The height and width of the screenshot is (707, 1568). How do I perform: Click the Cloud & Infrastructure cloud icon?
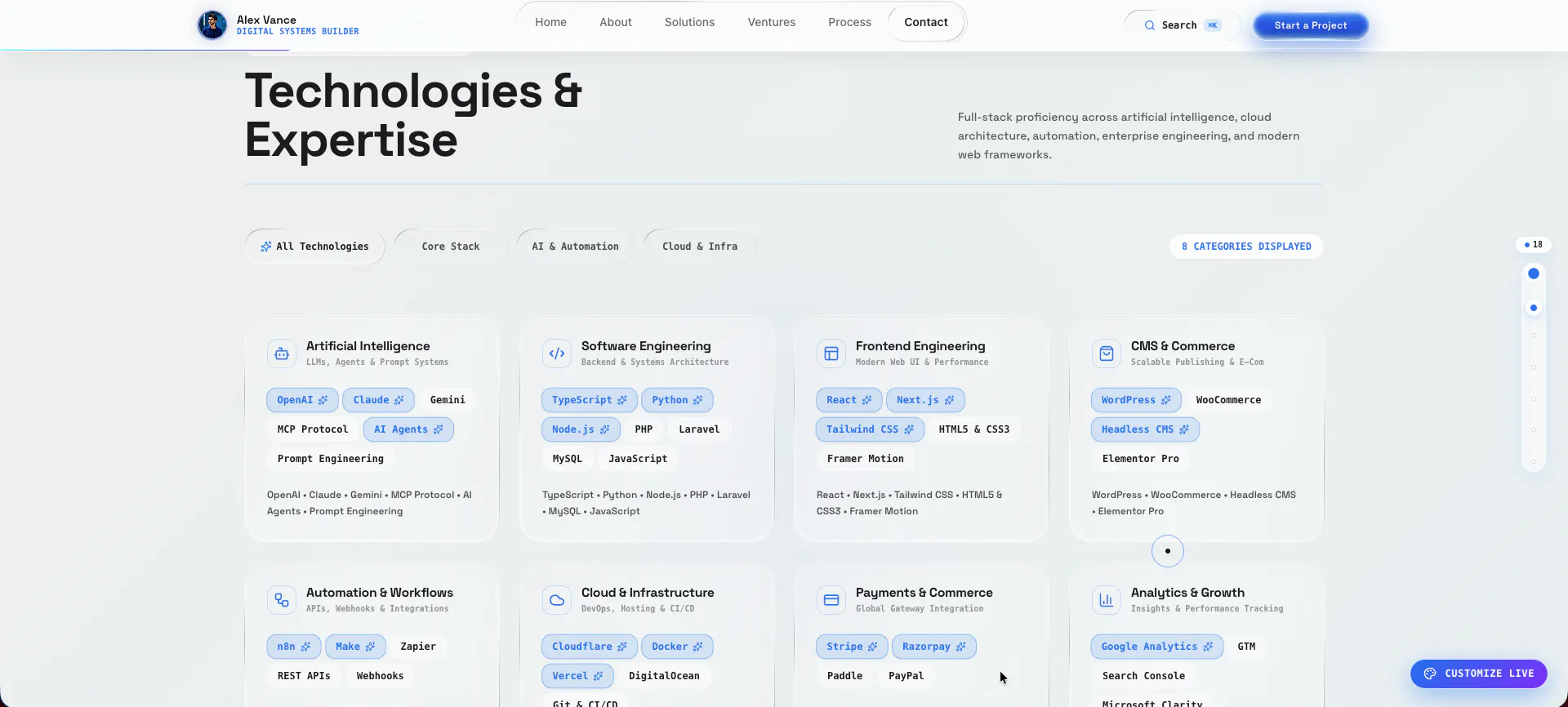tap(557, 600)
